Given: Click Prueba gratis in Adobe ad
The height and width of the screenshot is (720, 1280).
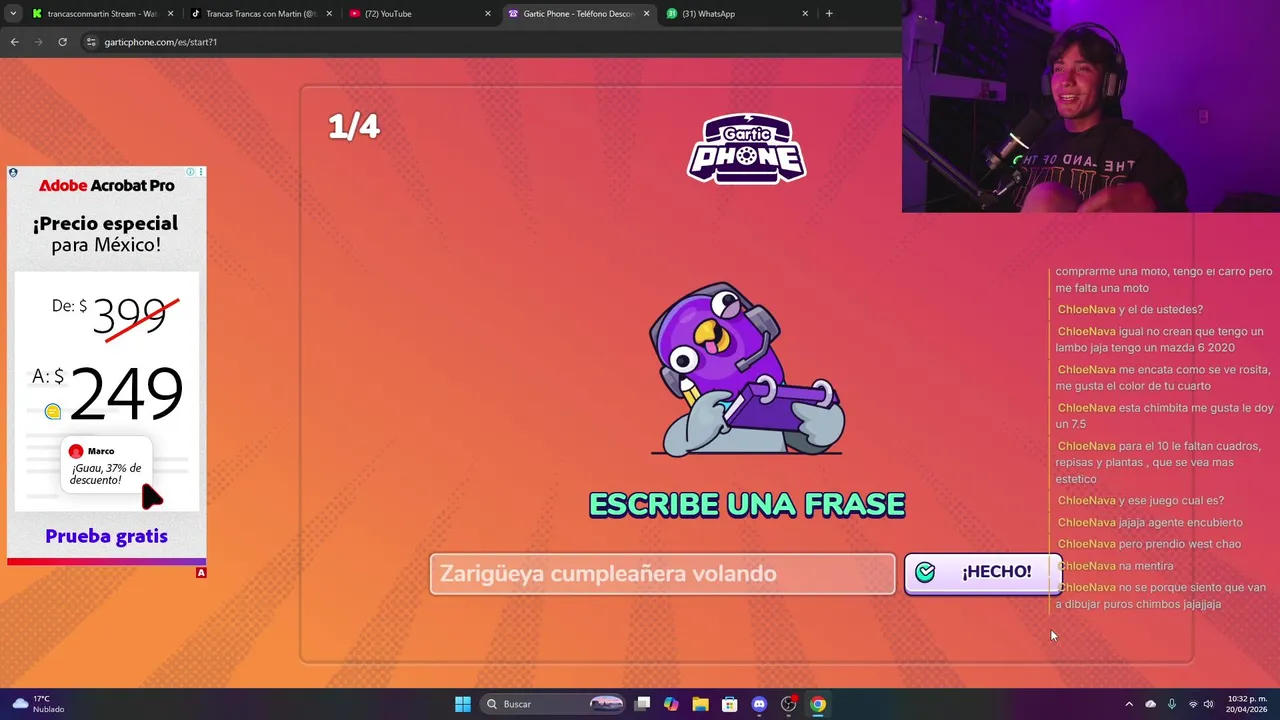Looking at the screenshot, I should click(x=106, y=536).
